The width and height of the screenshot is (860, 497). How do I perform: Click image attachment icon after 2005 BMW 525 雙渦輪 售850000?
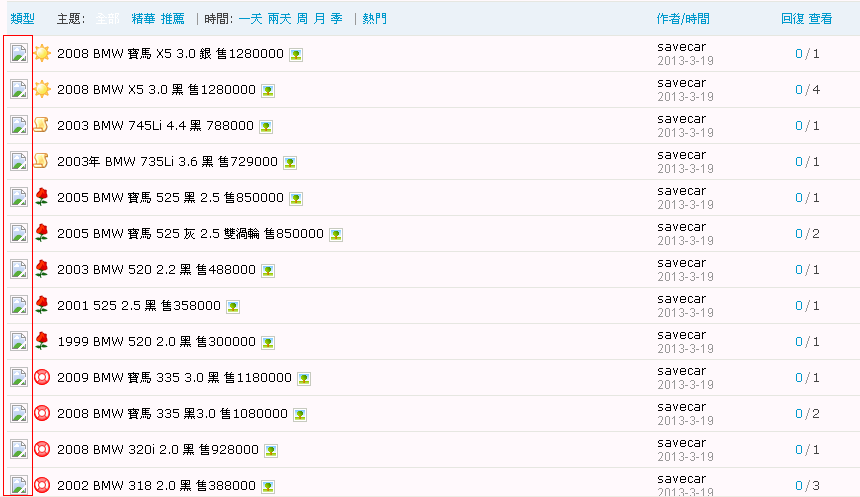click(336, 235)
